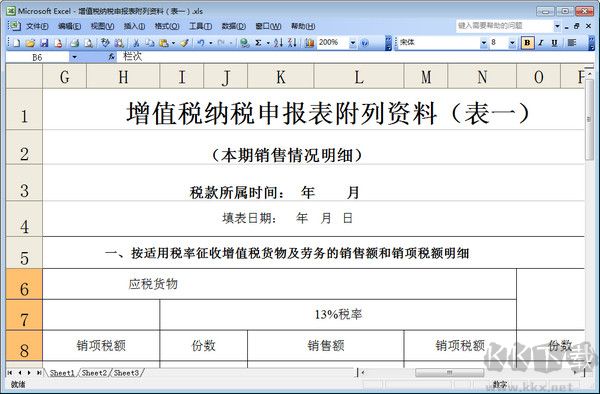This screenshot has width=600, height=394.
Task: Click the New workbook icon
Action: tap(16, 43)
